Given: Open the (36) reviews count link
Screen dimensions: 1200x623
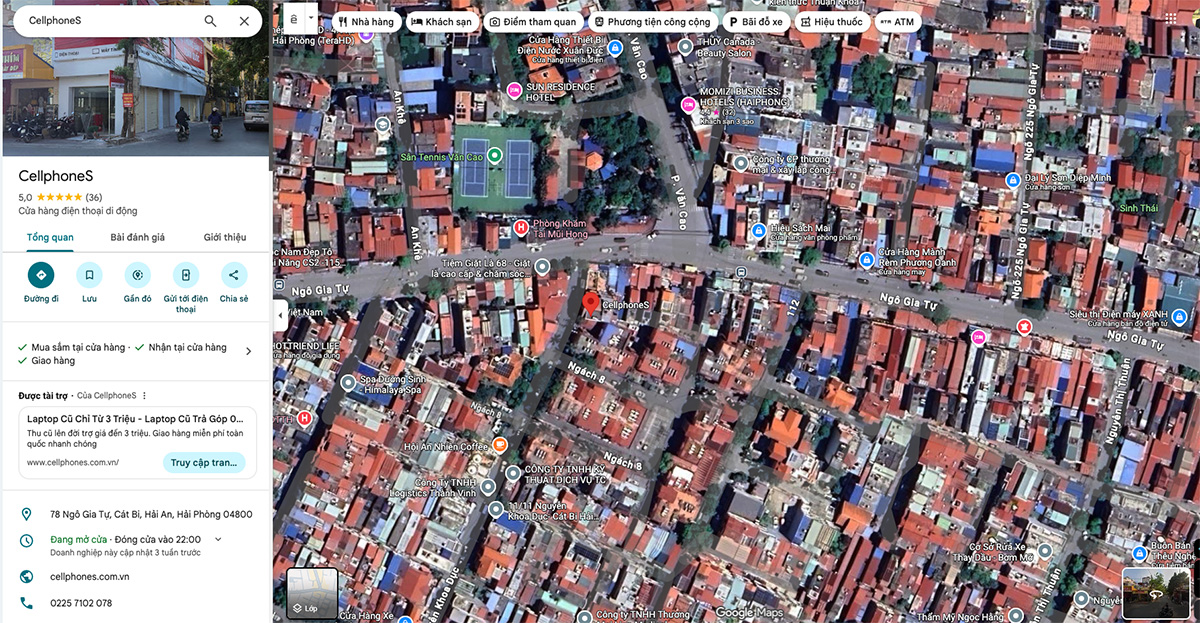Looking at the screenshot, I should (94, 197).
